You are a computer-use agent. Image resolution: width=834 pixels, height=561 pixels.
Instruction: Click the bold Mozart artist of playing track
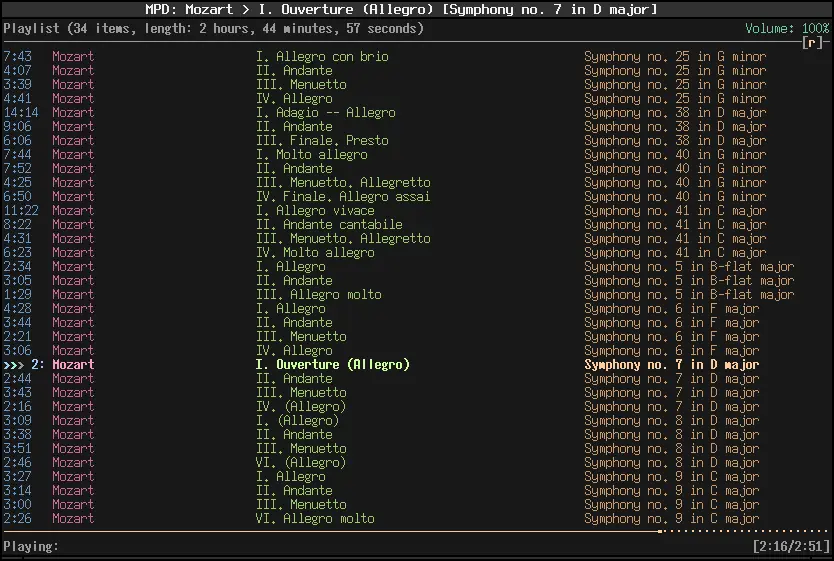[x=73, y=364]
